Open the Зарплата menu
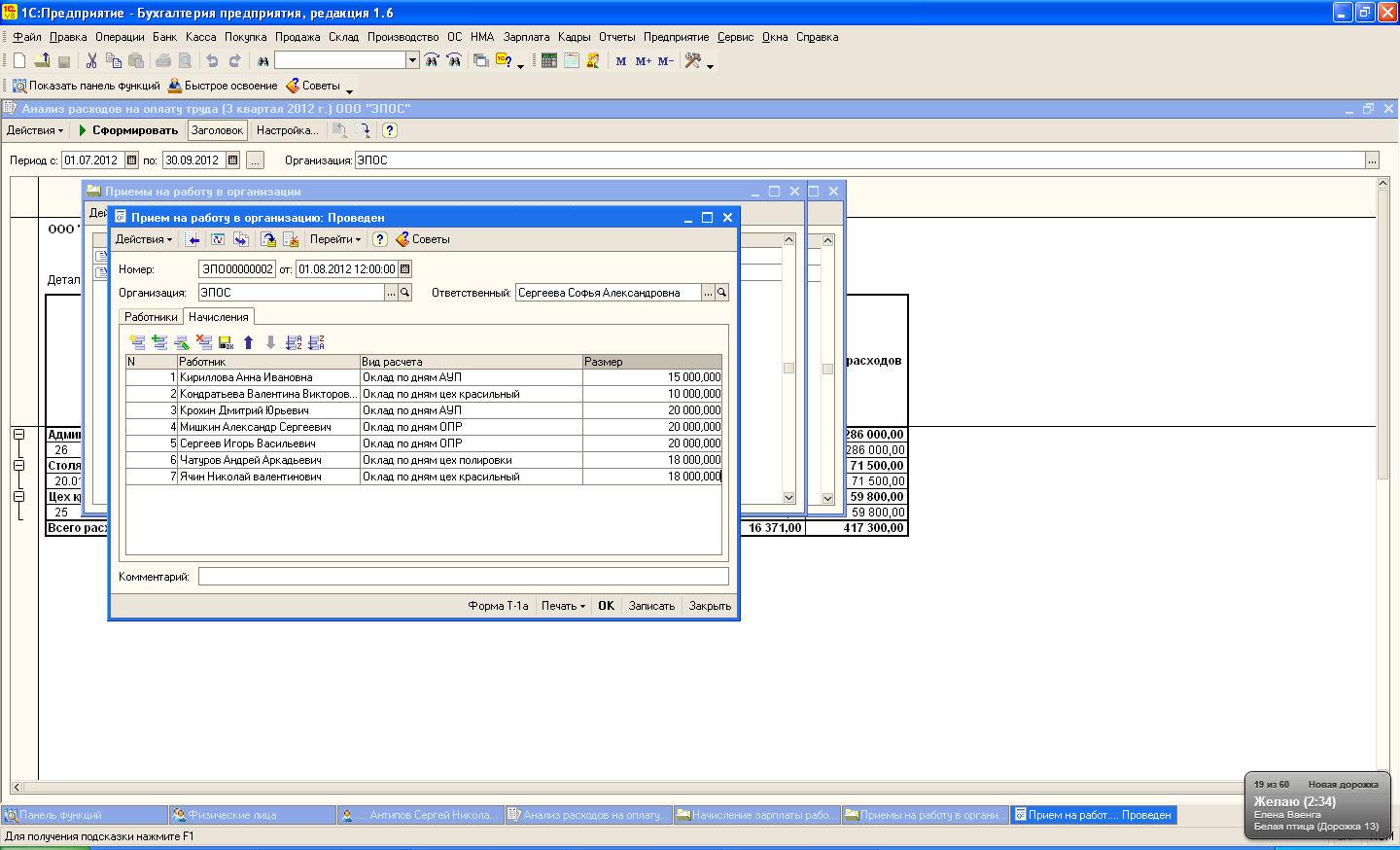This screenshot has width=1400, height=850. pyautogui.click(x=526, y=37)
